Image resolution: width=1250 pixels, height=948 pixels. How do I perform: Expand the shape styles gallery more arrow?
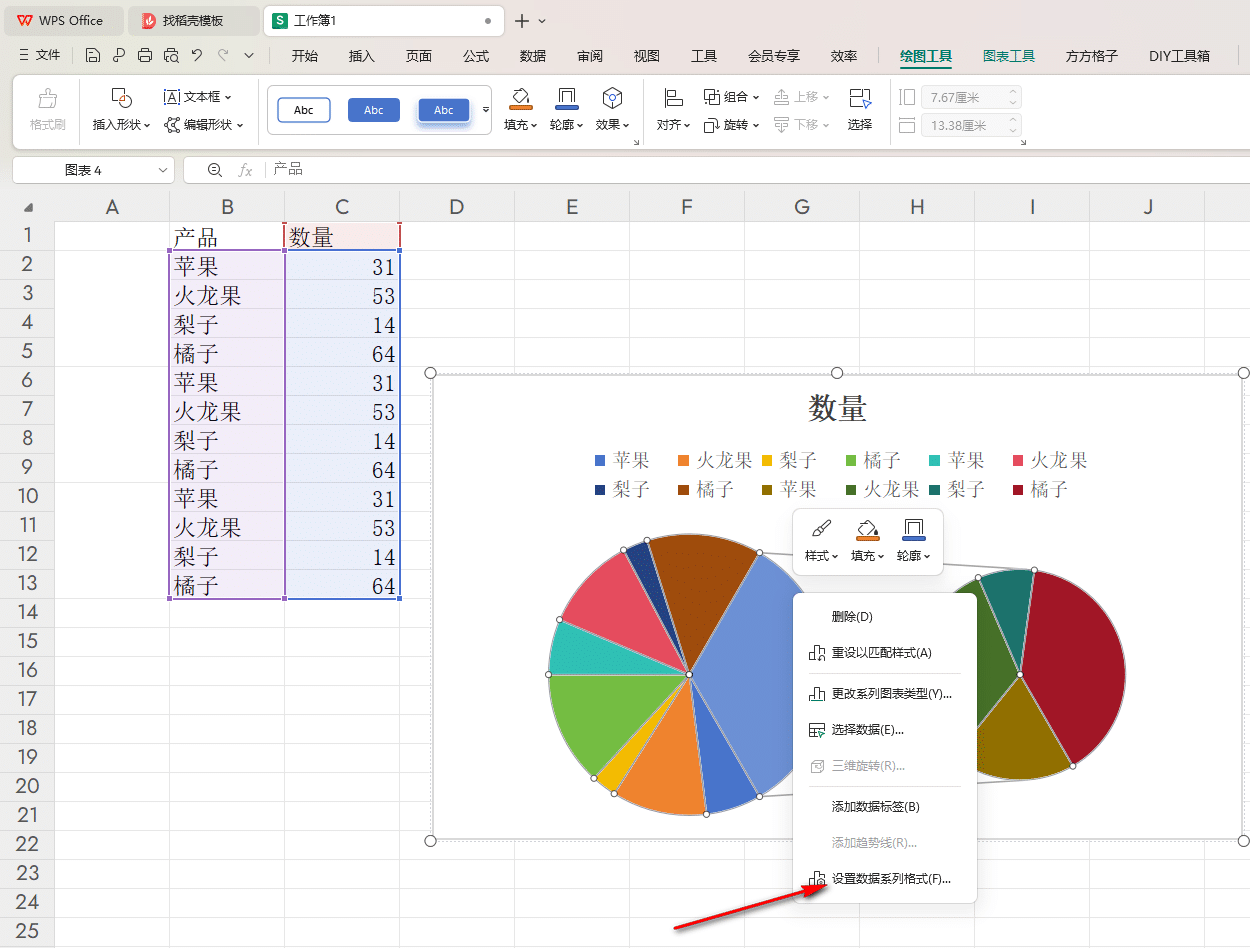click(x=486, y=110)
